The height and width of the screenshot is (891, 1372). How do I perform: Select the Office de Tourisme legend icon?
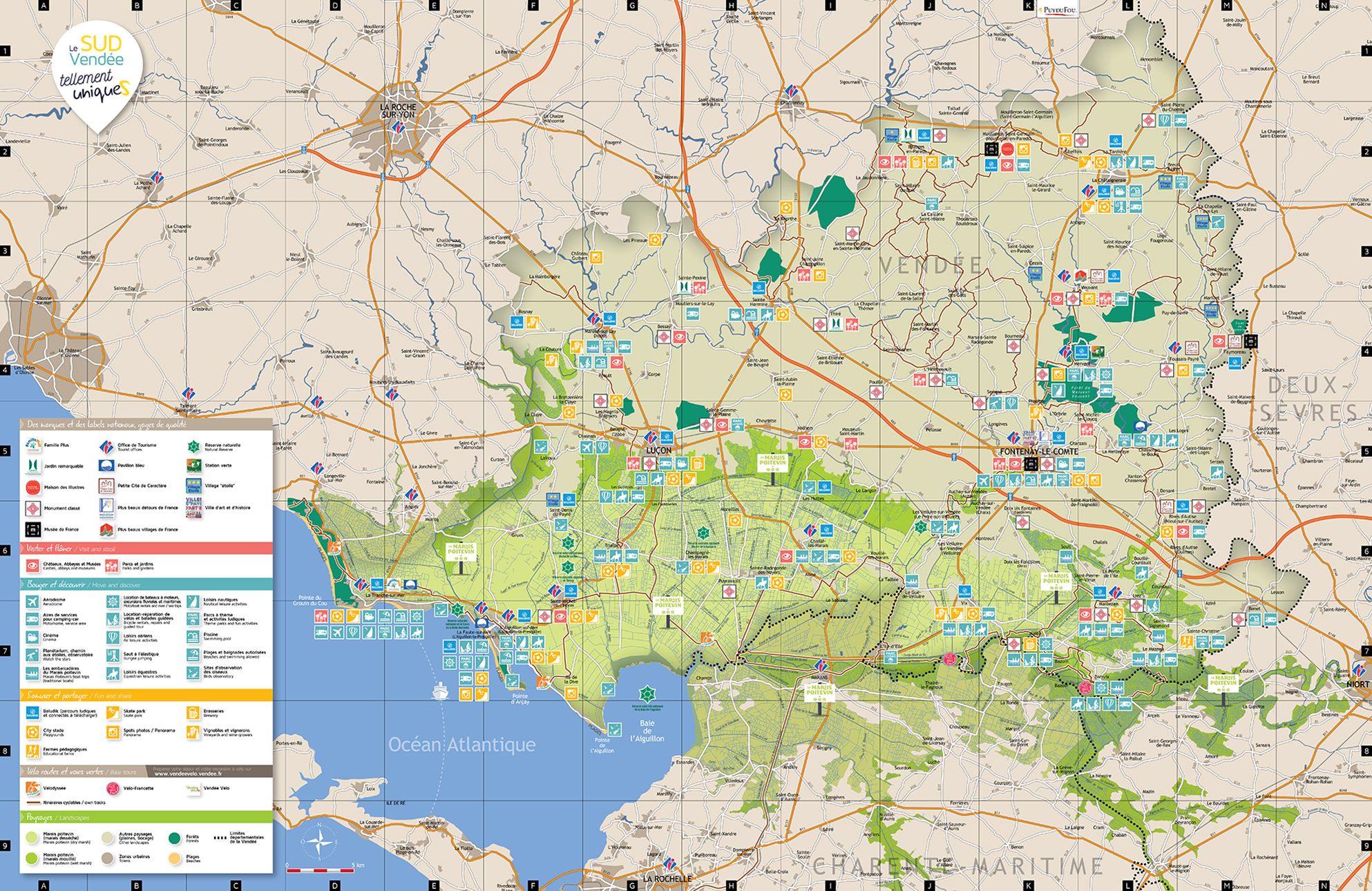[106, 446]
